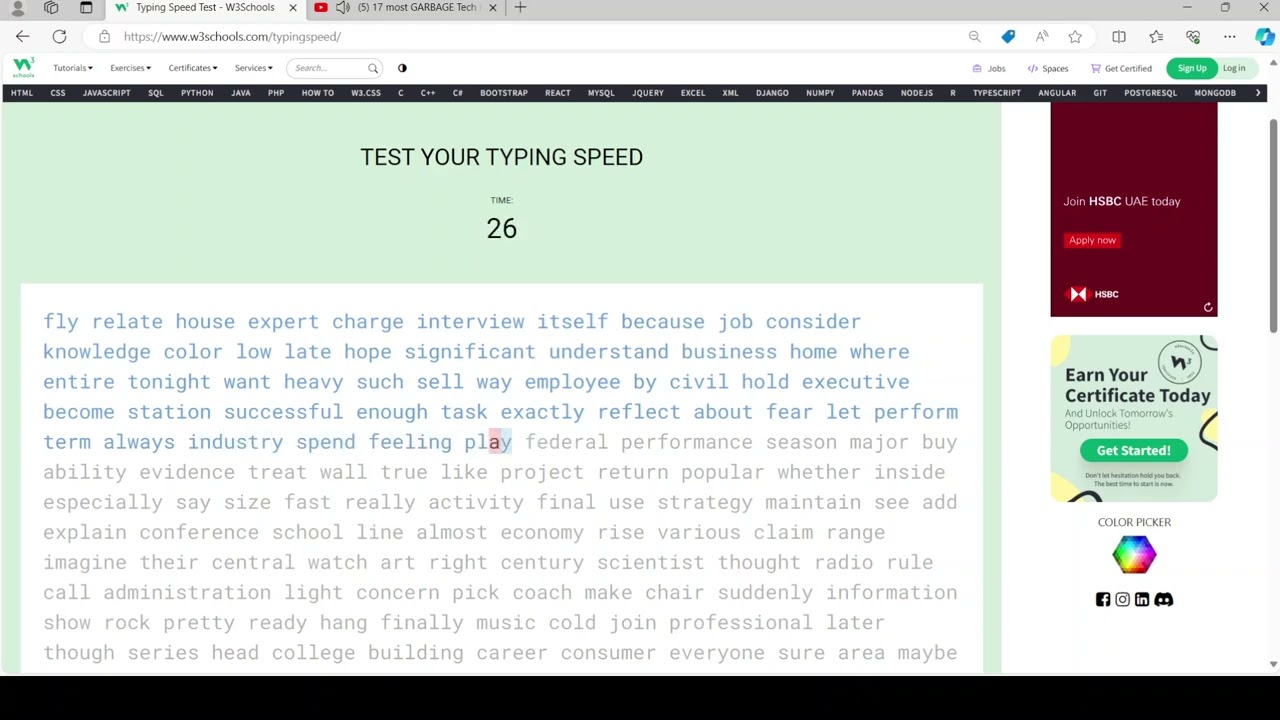The height and width of the screenshot is (720, 1280).
Task: Open the browser zoom magnifier icon
Action: (x=974, y=37)
